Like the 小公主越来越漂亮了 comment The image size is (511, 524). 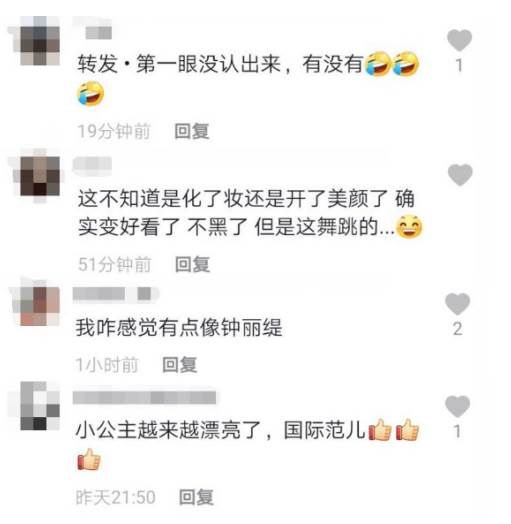click(458, 406)
